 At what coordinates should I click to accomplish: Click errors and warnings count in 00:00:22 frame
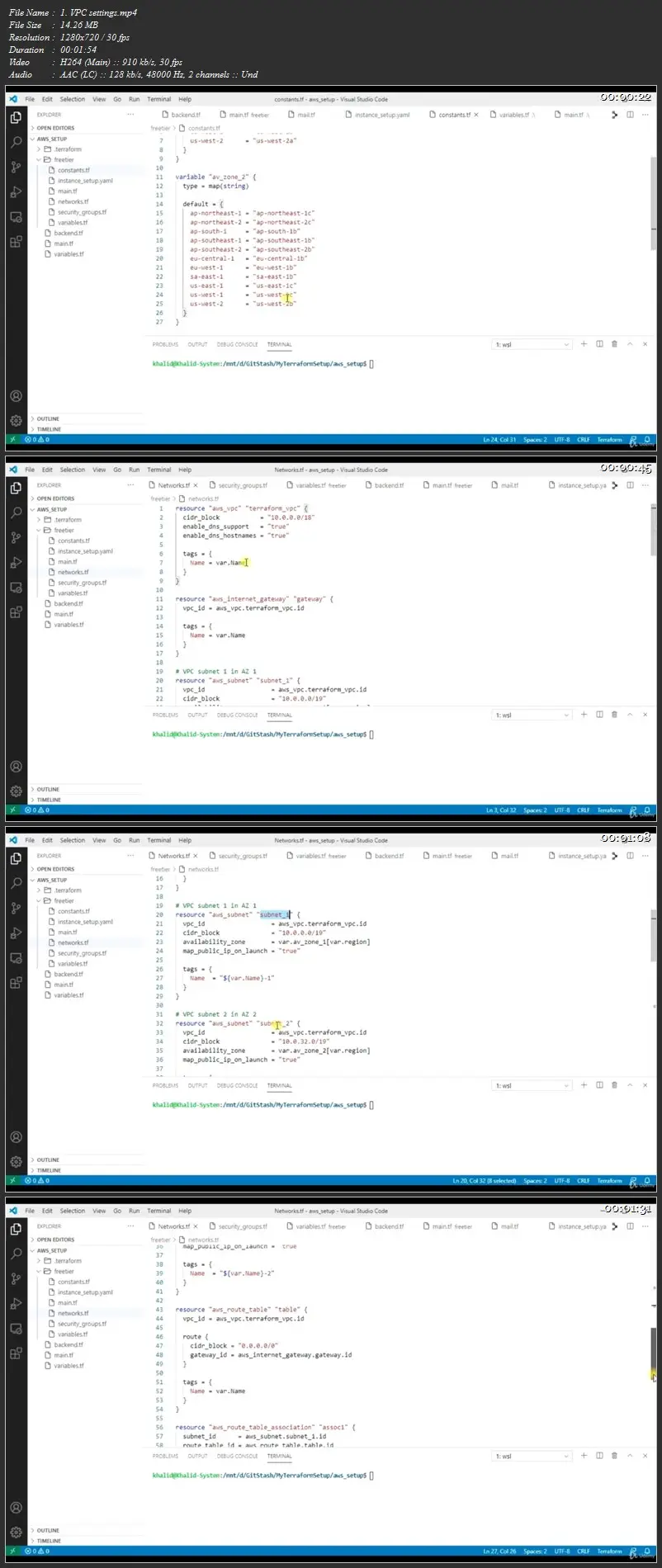(36, 440)
